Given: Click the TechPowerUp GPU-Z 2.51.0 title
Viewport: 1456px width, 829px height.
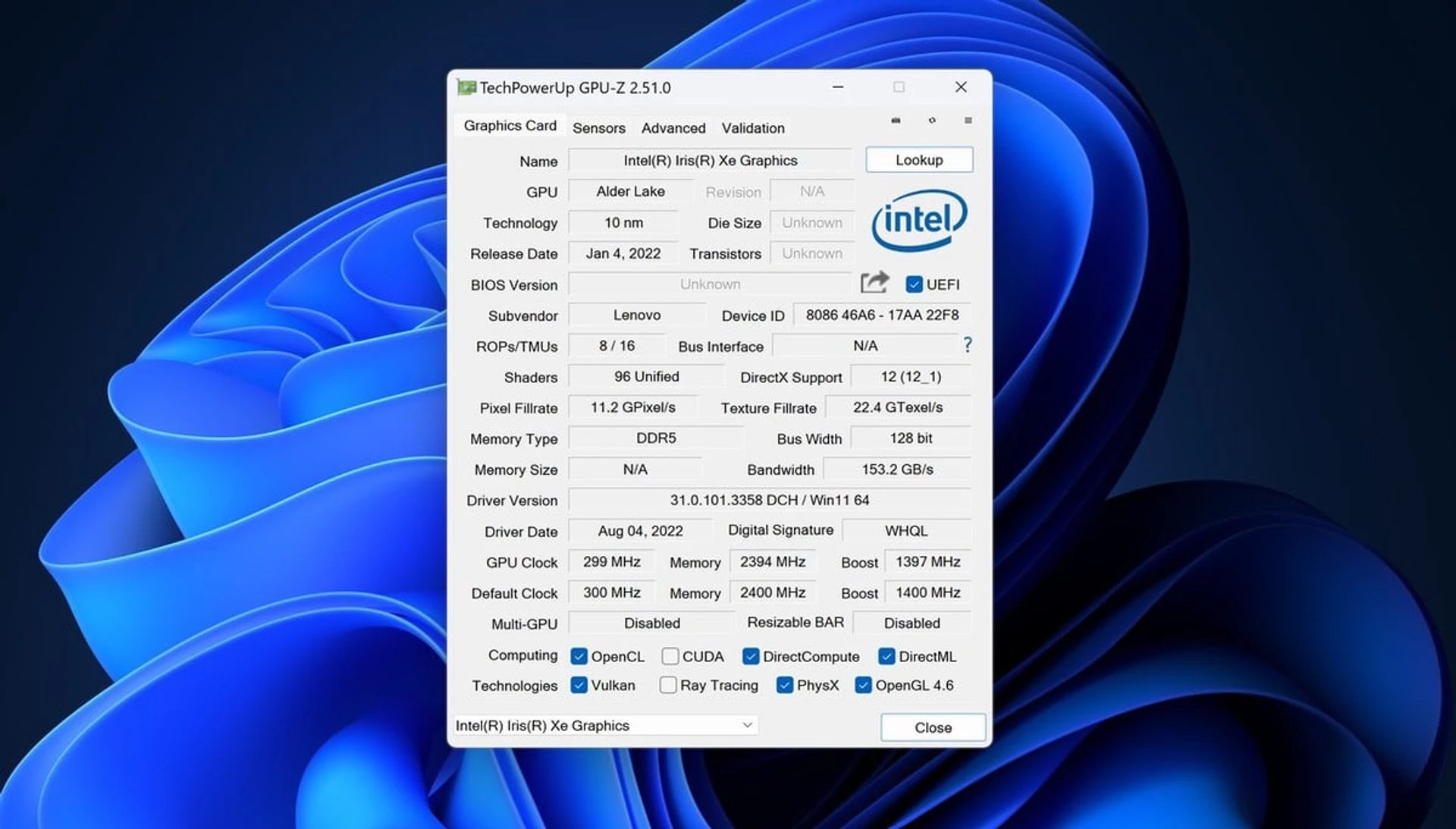Looking at the screenshot, I should [575, 88].
